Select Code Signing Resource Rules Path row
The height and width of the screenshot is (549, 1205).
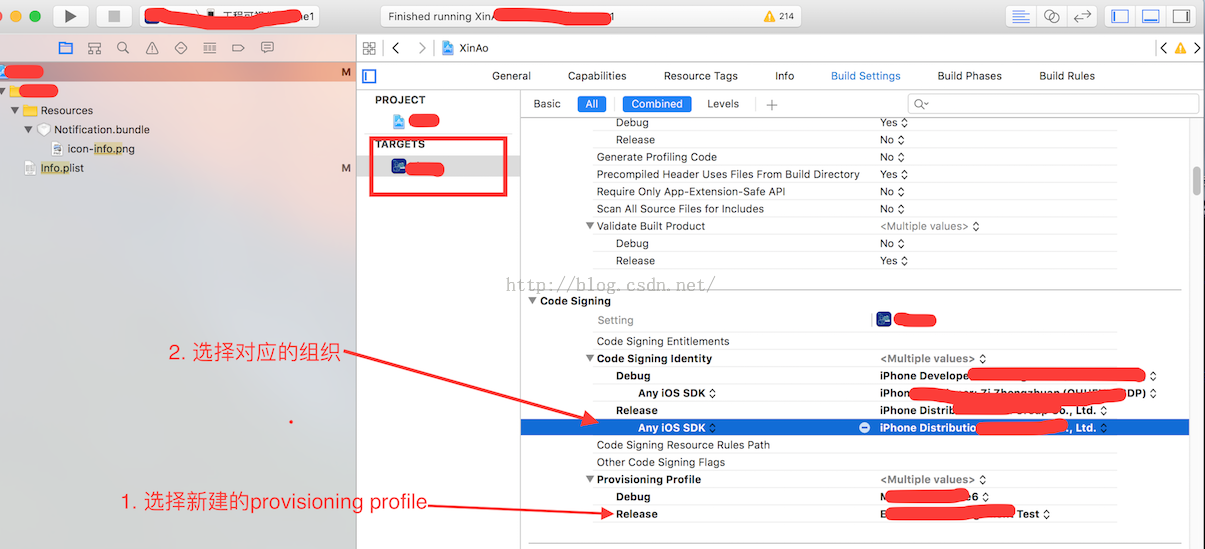[x=854, y=445]
